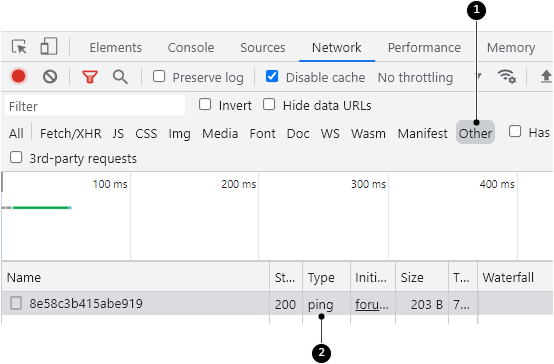Stop recording network log
This screenshot has height=364, width=554.
18,76
